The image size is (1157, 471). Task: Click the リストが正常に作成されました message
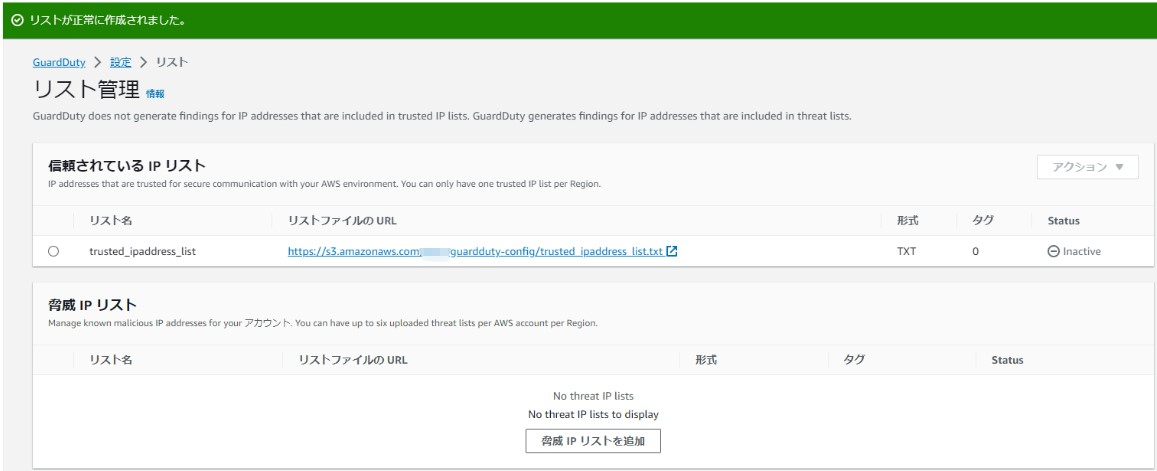coord(107,21)
